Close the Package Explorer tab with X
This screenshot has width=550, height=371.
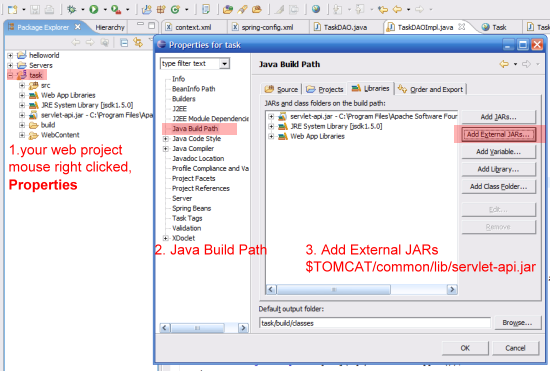pos(78,27)
